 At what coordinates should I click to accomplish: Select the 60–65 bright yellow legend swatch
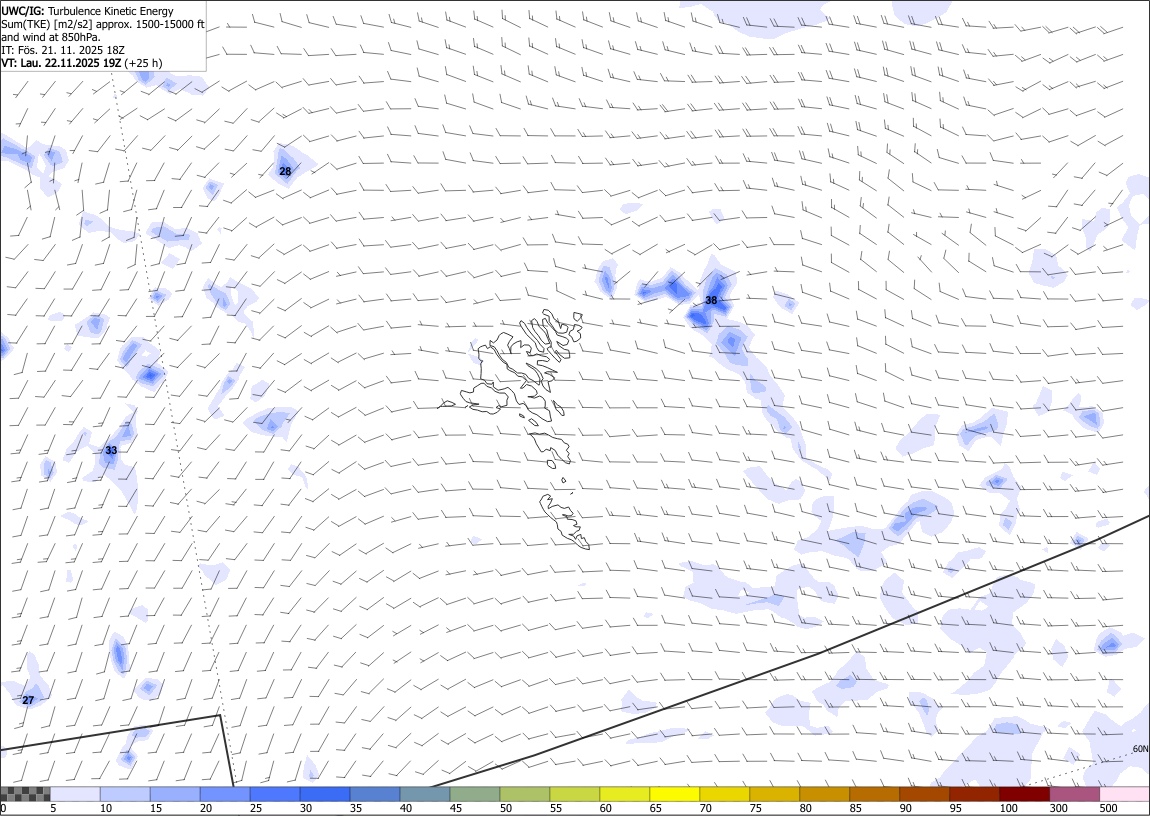[x=624, y=794]
